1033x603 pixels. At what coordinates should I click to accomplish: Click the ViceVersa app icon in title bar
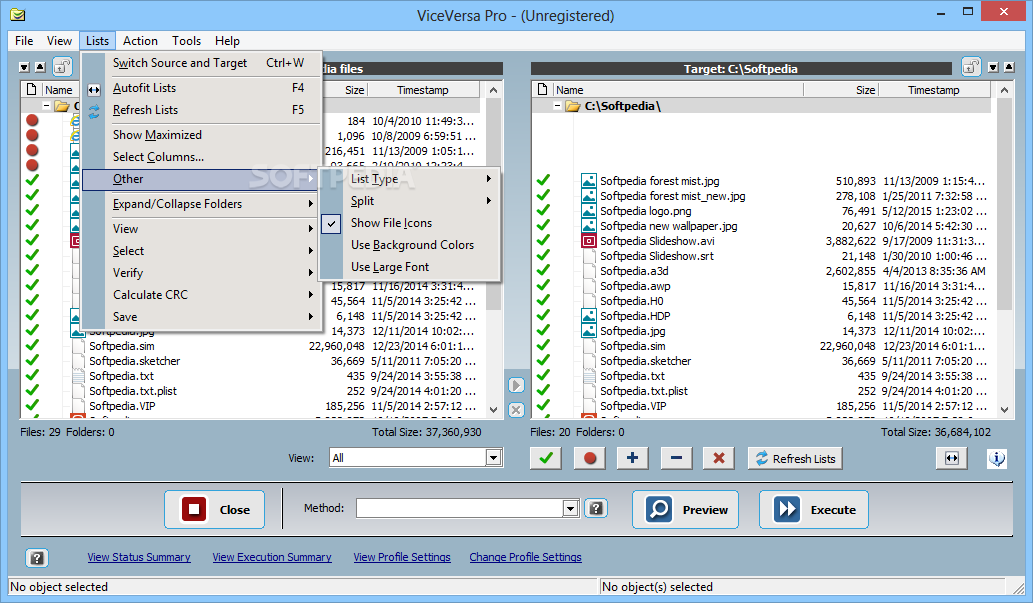click(x=18, y=14)
